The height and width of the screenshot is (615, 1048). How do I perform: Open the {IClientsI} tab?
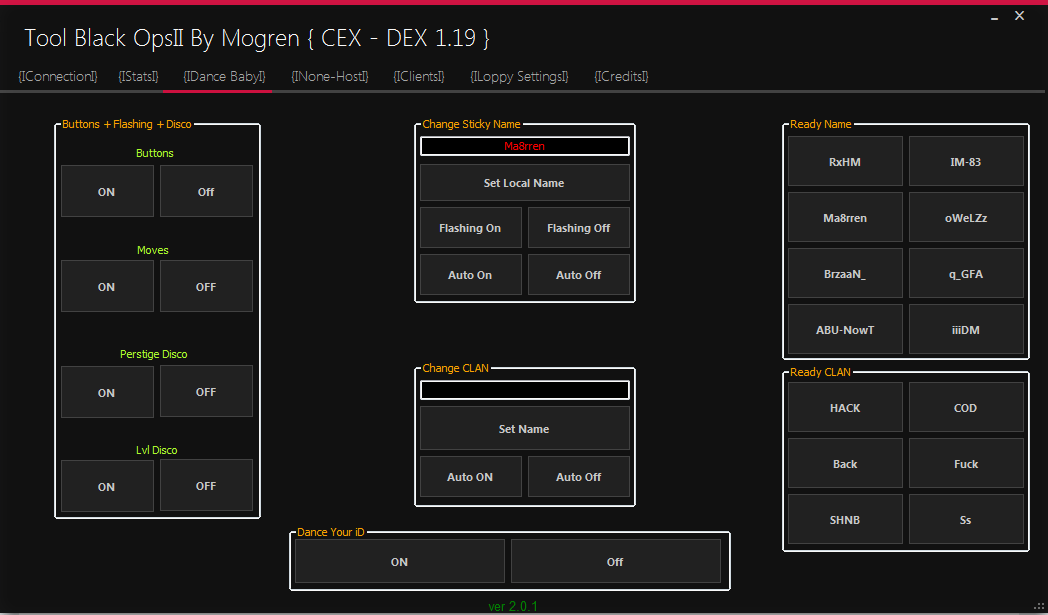pos(419,76)
